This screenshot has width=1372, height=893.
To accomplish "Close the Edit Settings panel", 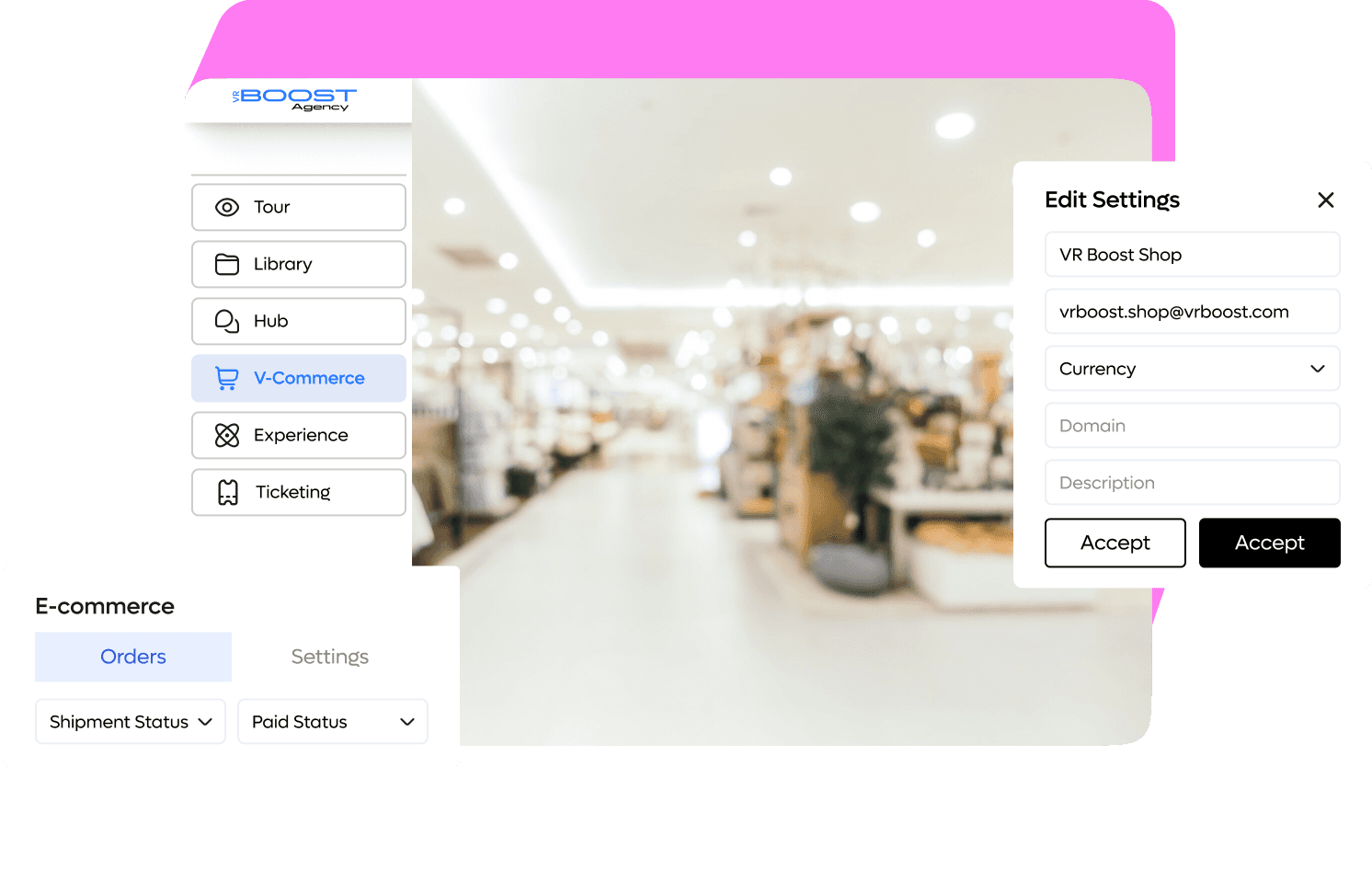I will click(1325, 200).
